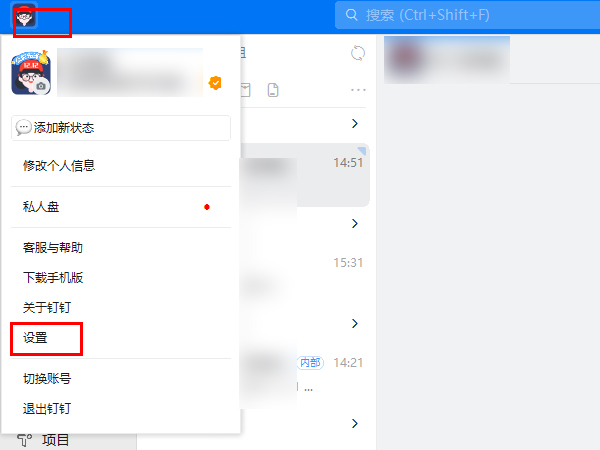
Task: Click the speech bubble status icon
Action: pyautogui.click(x=23, y=127)
